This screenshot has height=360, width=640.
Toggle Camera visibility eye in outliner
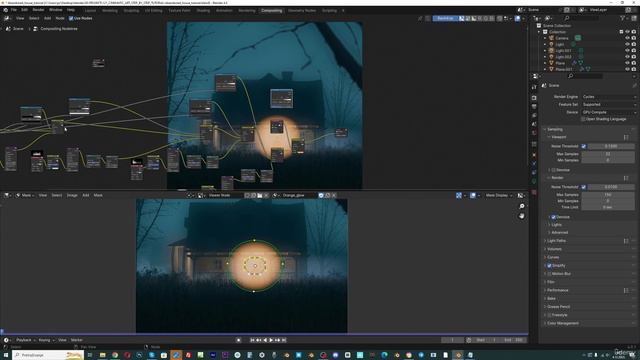(627, 38)
